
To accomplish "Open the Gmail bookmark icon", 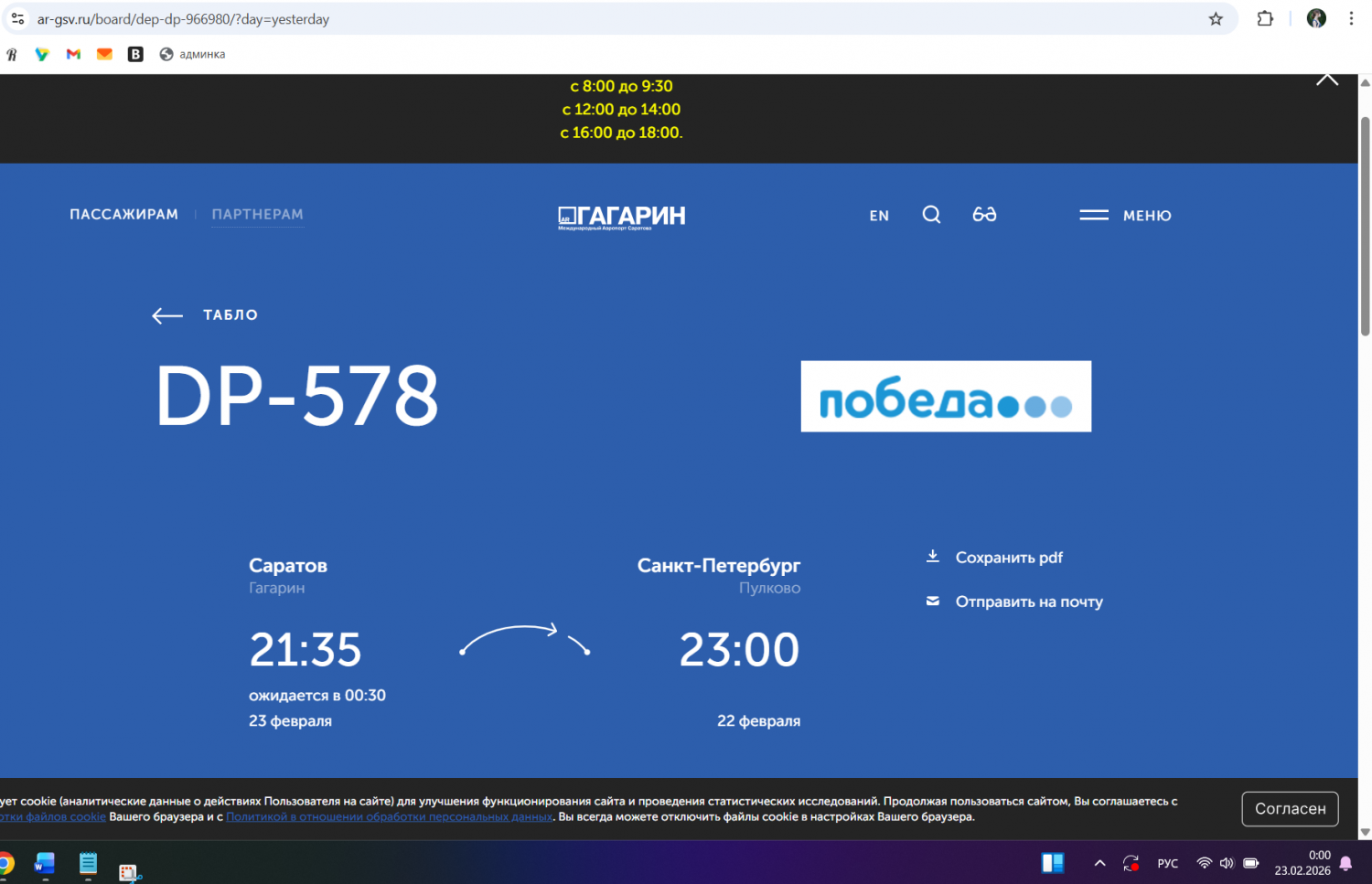I will point(74,55).
